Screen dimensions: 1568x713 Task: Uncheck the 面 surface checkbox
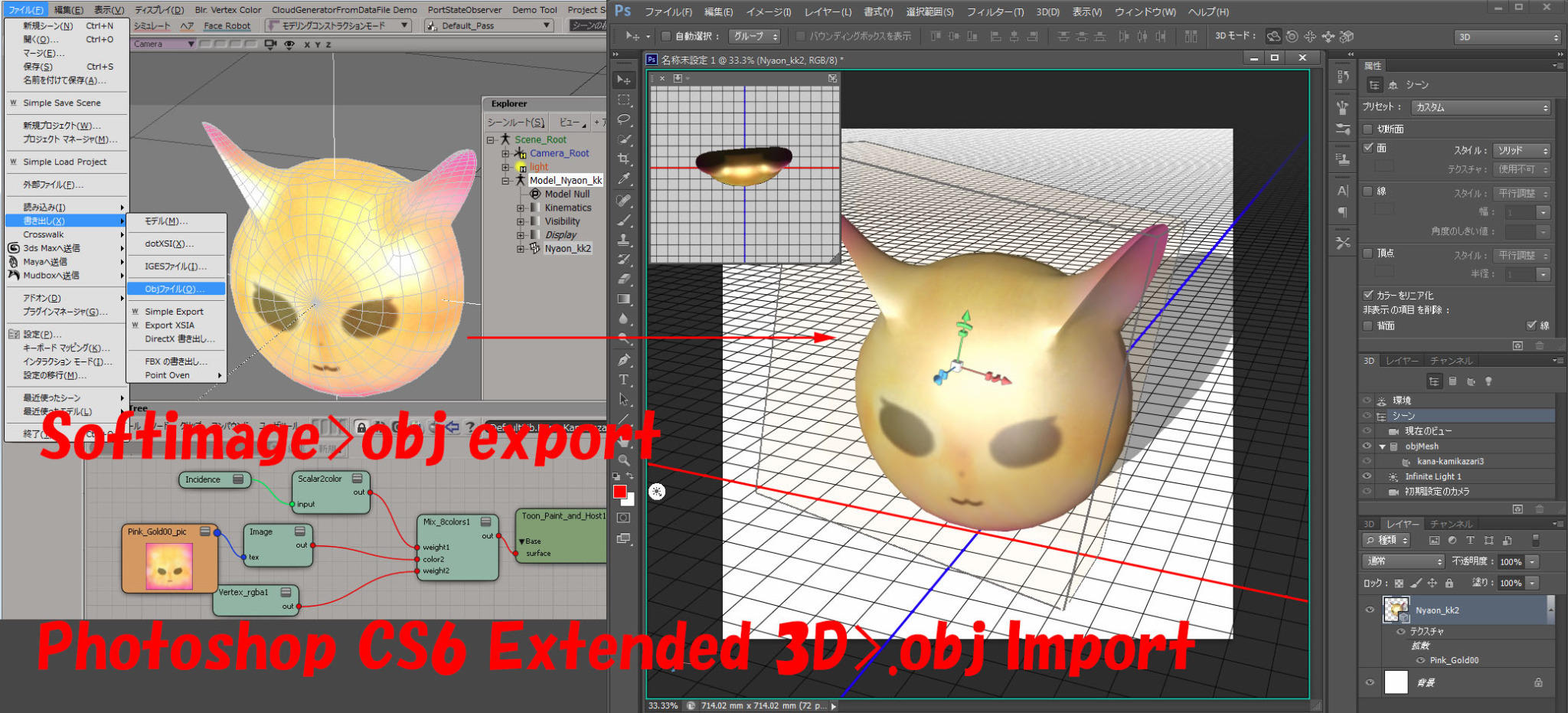[1368, 148]
